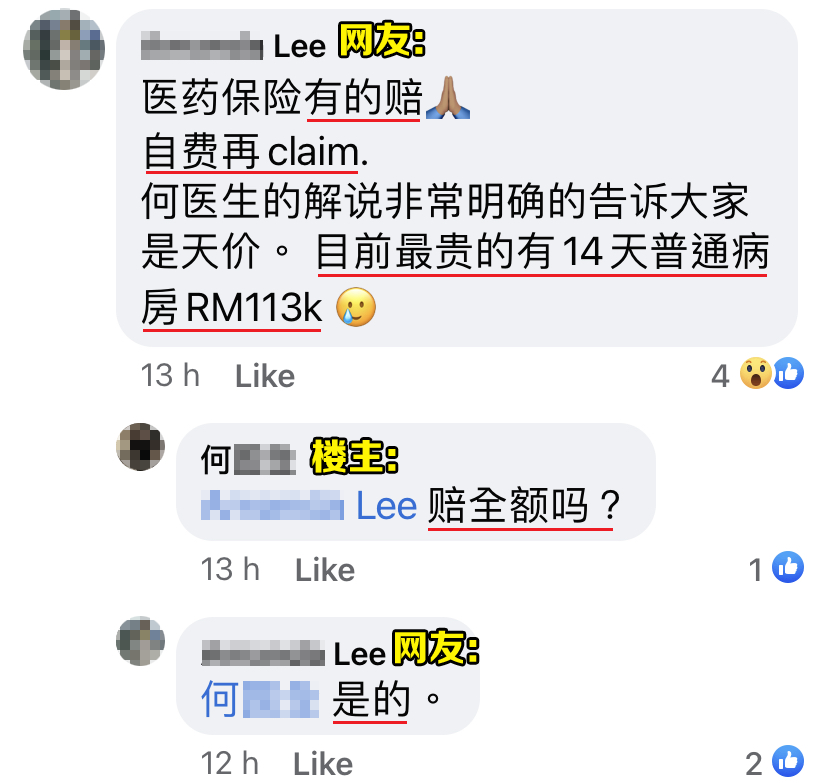Click the blue mentioned Lee name link
Viewport: 828px width, 783px height.
309,506
